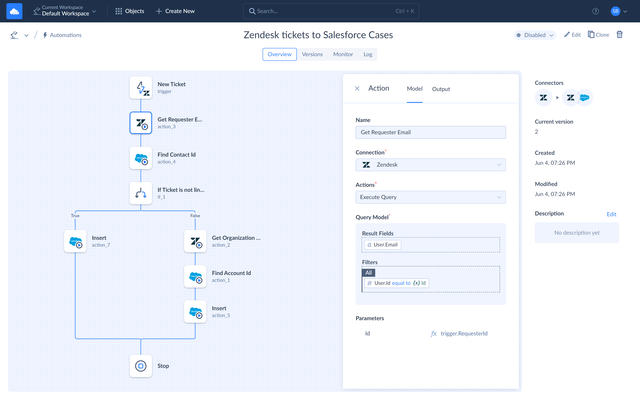
Task: Select the Find Account Id node icon
Action: [x=196, y=276]
